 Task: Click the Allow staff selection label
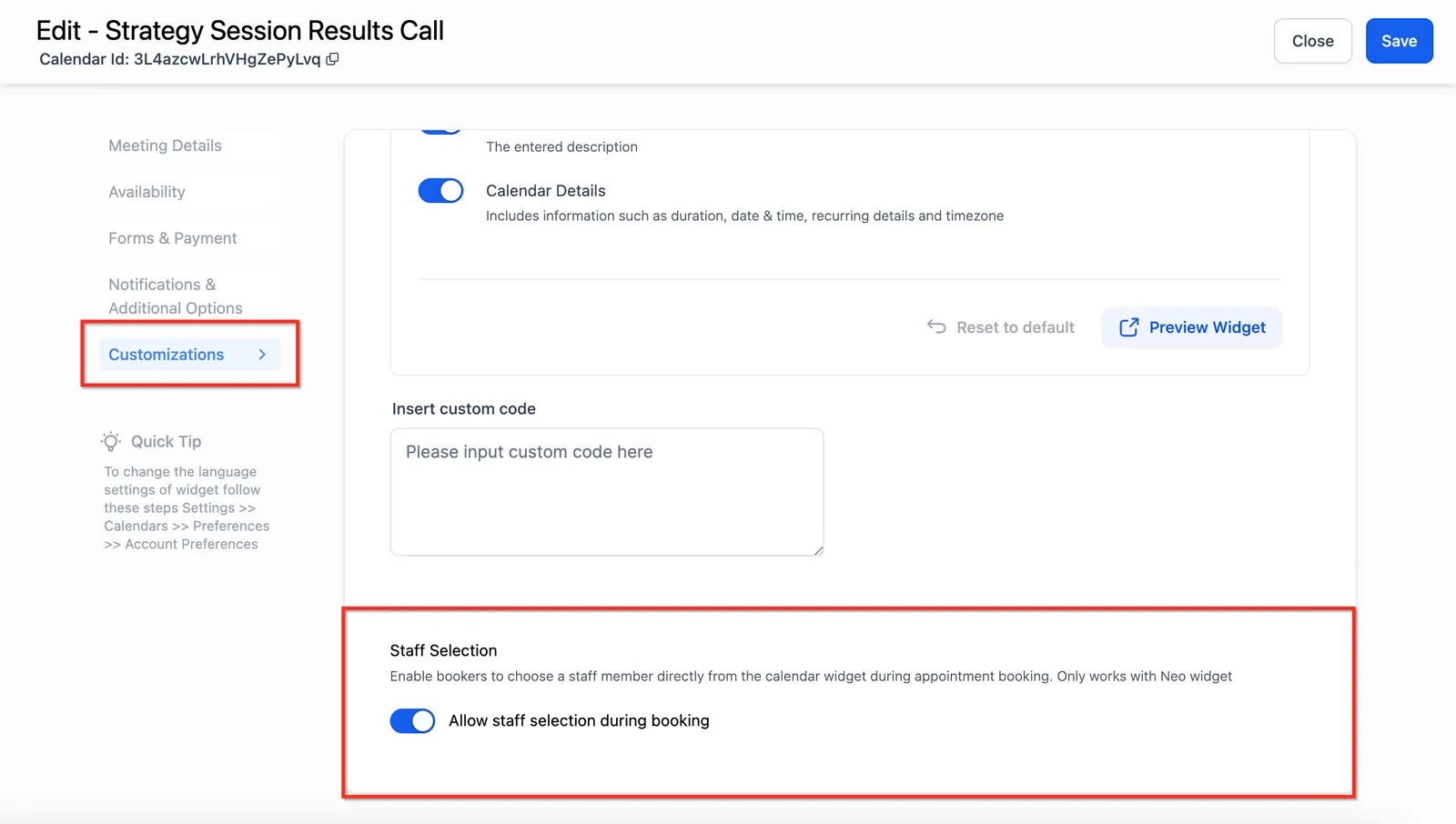(x=579, y=720)
